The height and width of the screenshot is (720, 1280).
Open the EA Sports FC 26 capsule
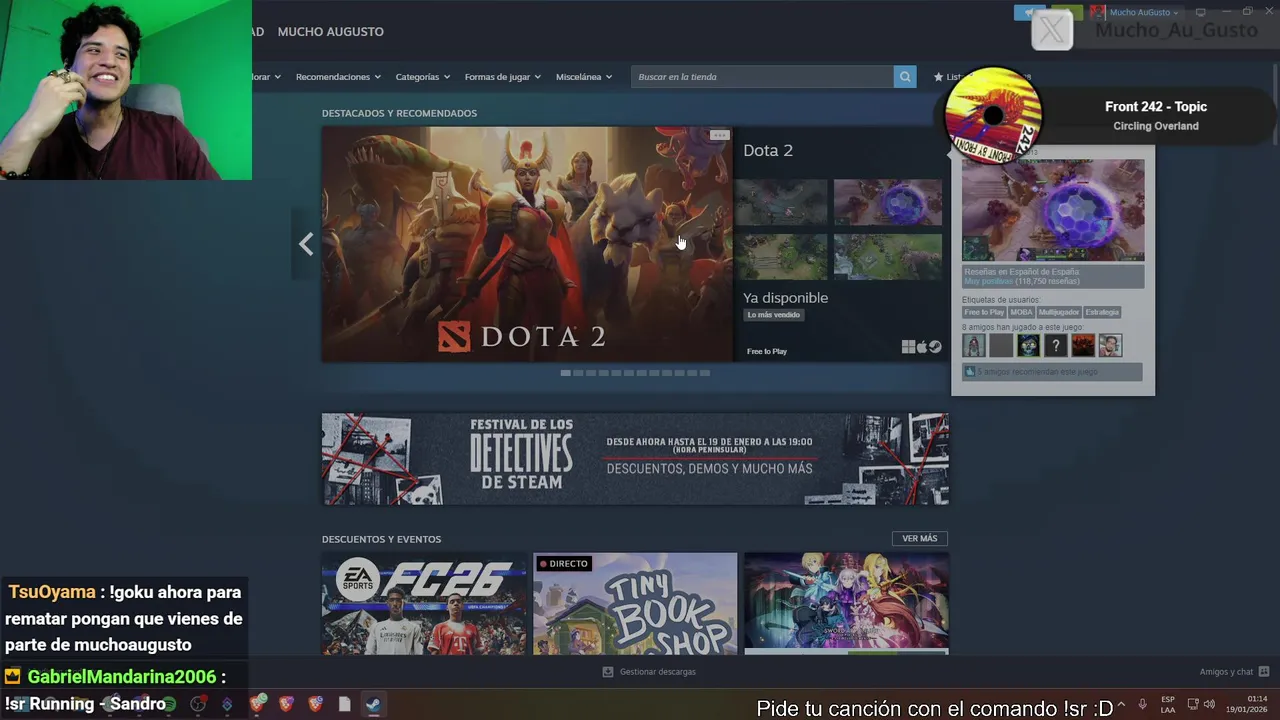(x=424, y=604)
